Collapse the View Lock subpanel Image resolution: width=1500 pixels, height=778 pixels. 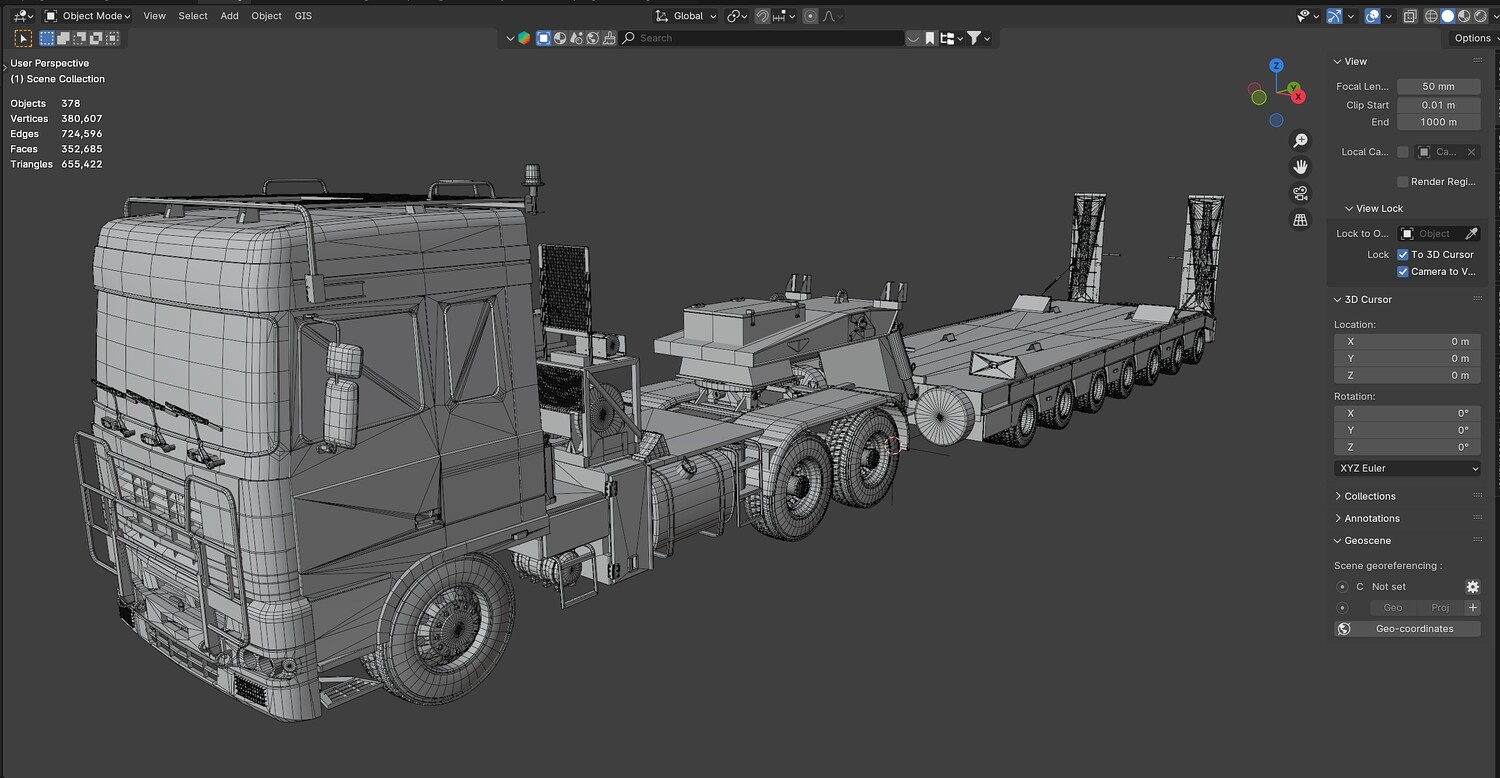tap(1379, 209)
